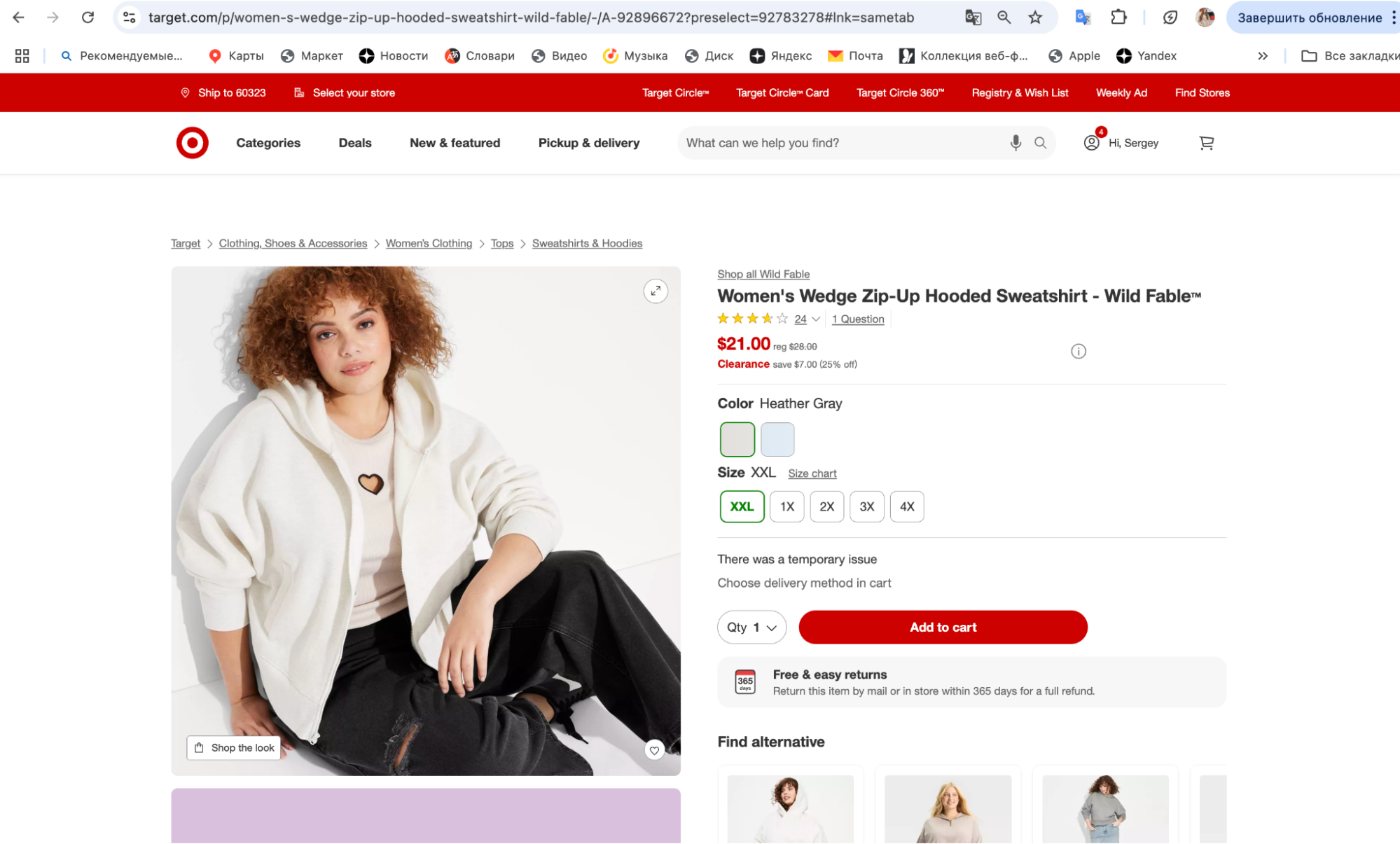This screenshot has height=844, width=1400.
Task: Open the price info icon
Action: tap(1078, 352)
